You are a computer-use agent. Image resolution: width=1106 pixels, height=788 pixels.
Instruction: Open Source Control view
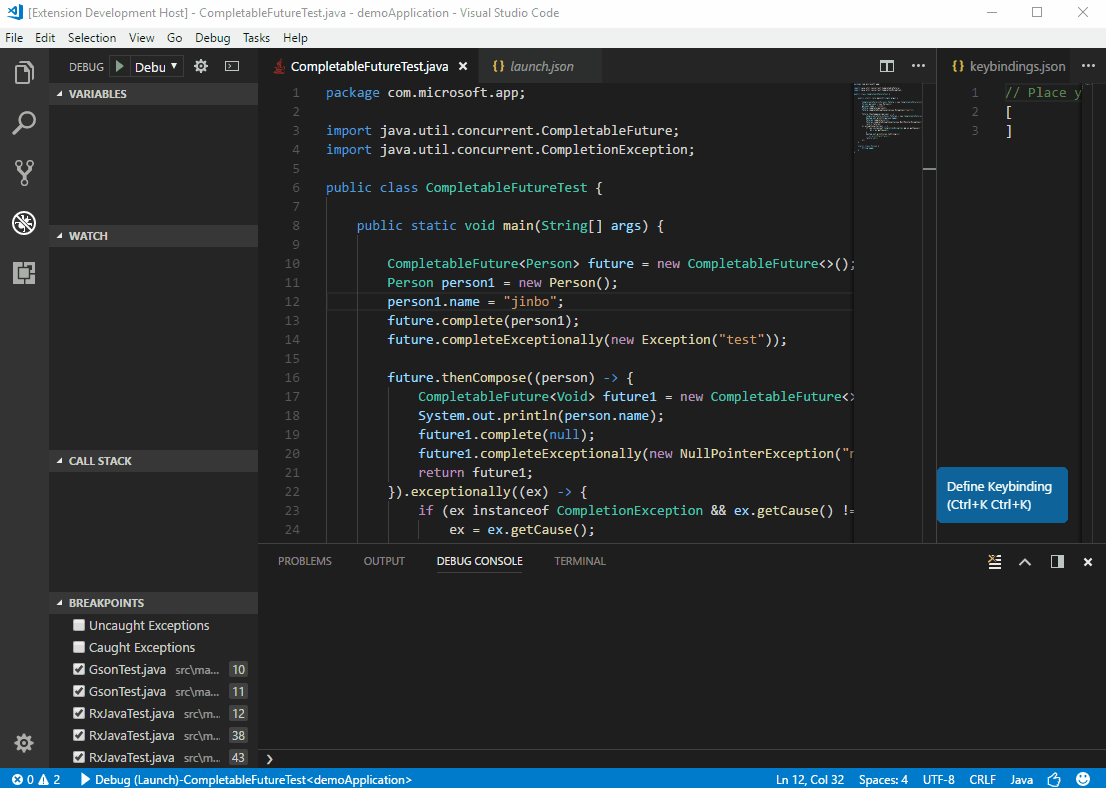click(x=22, y=172)
